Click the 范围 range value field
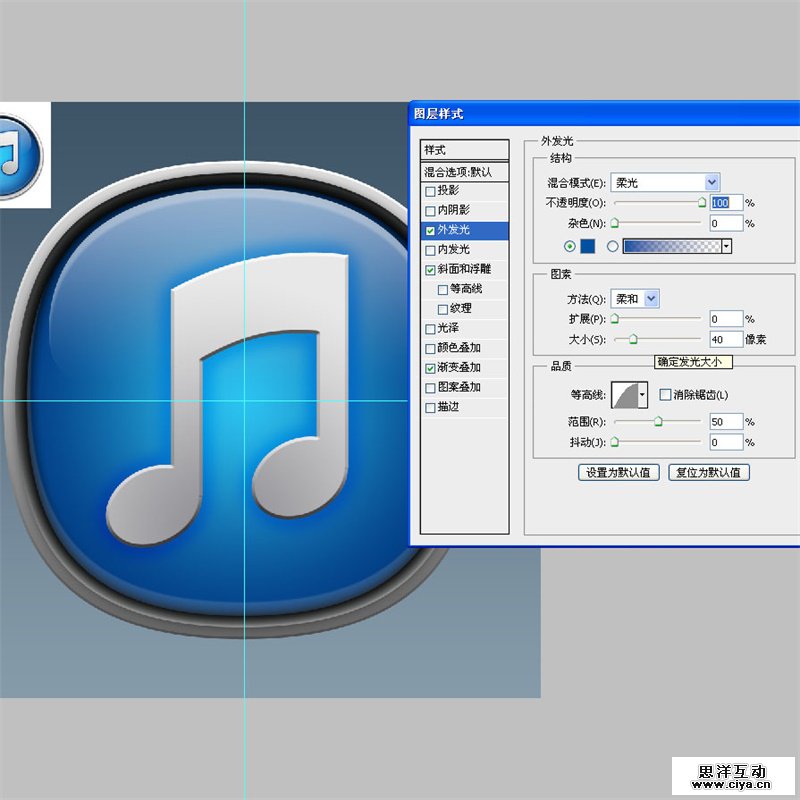Viewport: 800px width, 800px height. coord(726,422)
